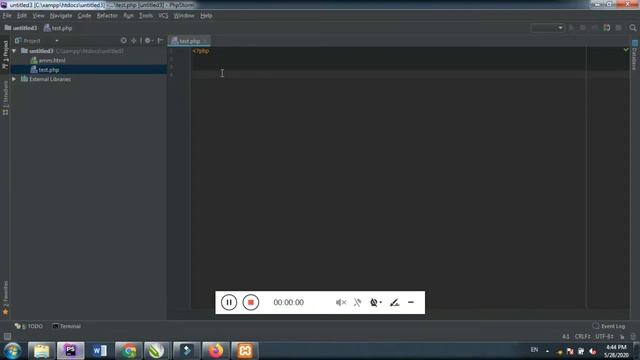Open the Refactor menu

(107, 16)
